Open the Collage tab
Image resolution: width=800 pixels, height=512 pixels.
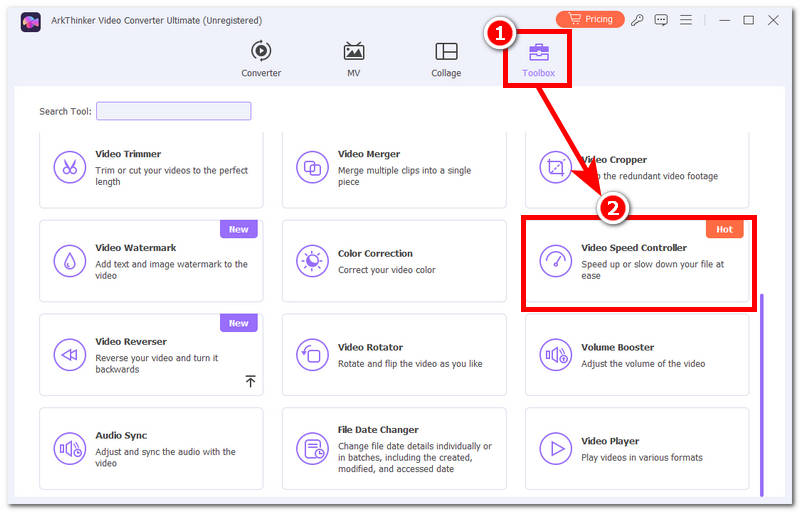click(x=446, y=59)
